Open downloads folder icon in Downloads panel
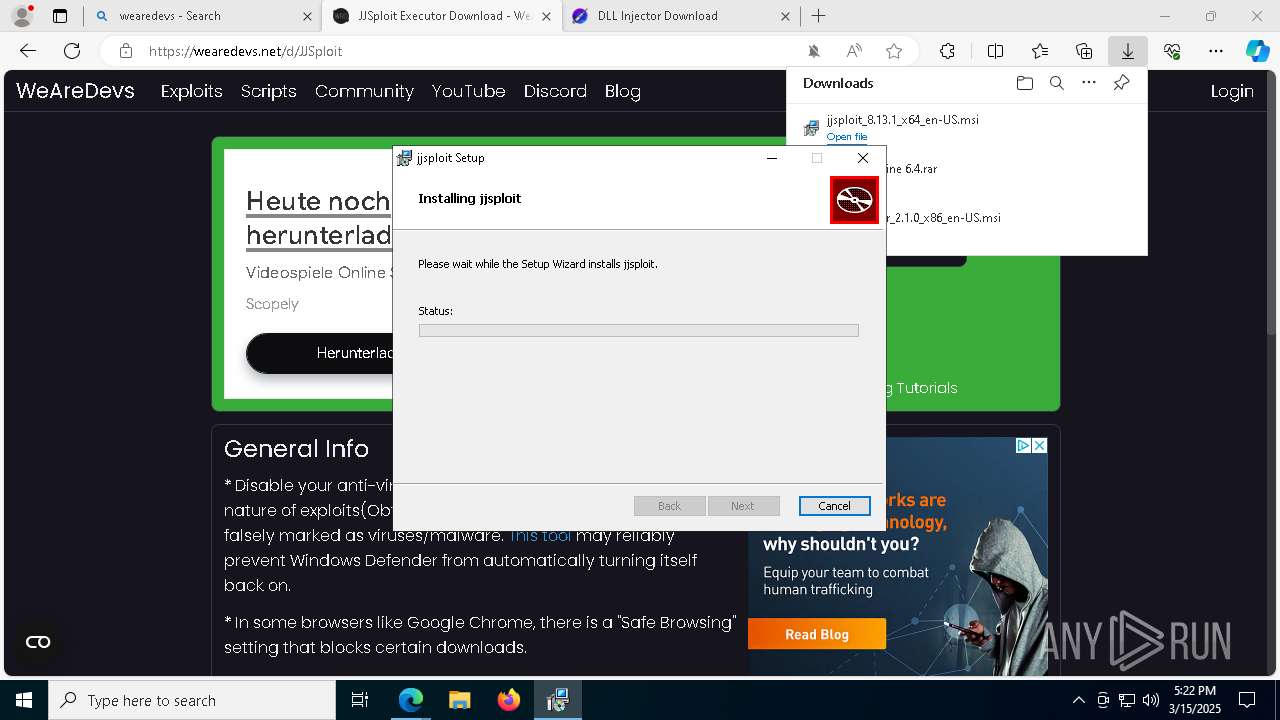This screenshot has width=1280, height=720. click(x=1024, y=83)
